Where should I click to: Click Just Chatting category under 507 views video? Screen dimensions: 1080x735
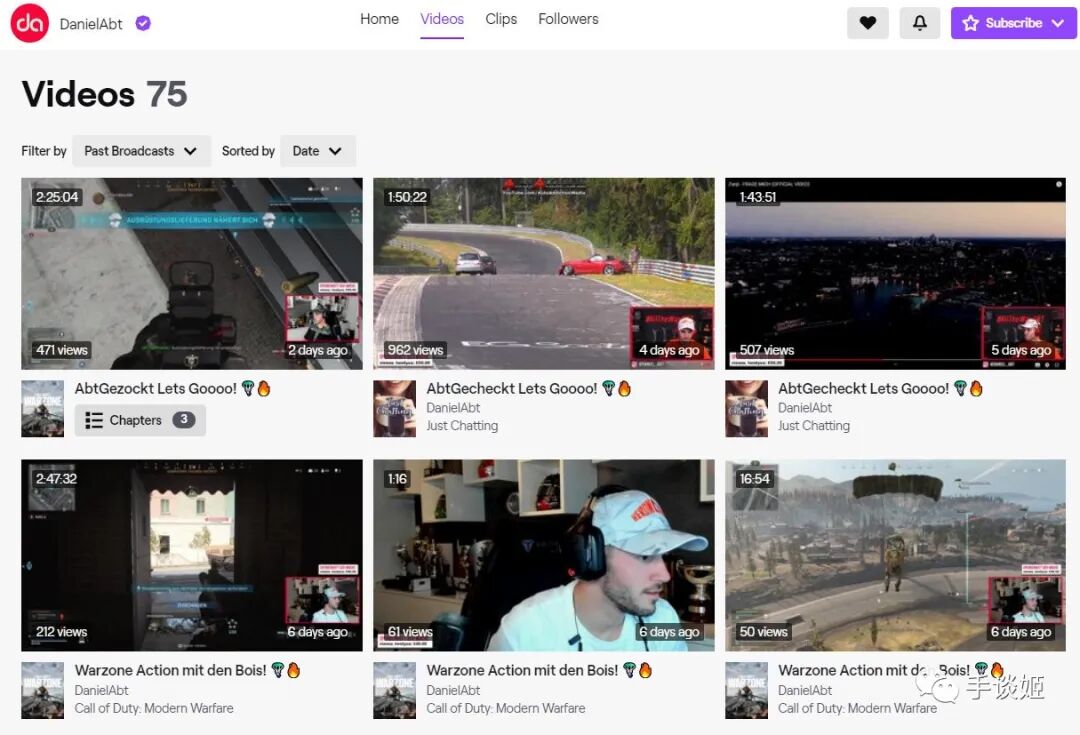(x=814, y=426)
